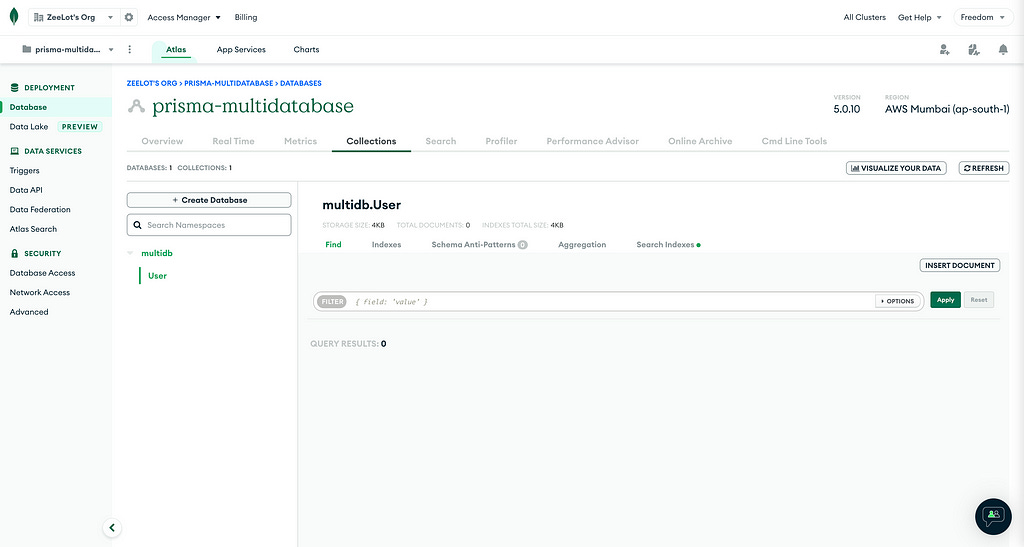Click Insert Document button
Viewport: 1024px width, 547px height.
pyautogui.click(x=959, y=266)
